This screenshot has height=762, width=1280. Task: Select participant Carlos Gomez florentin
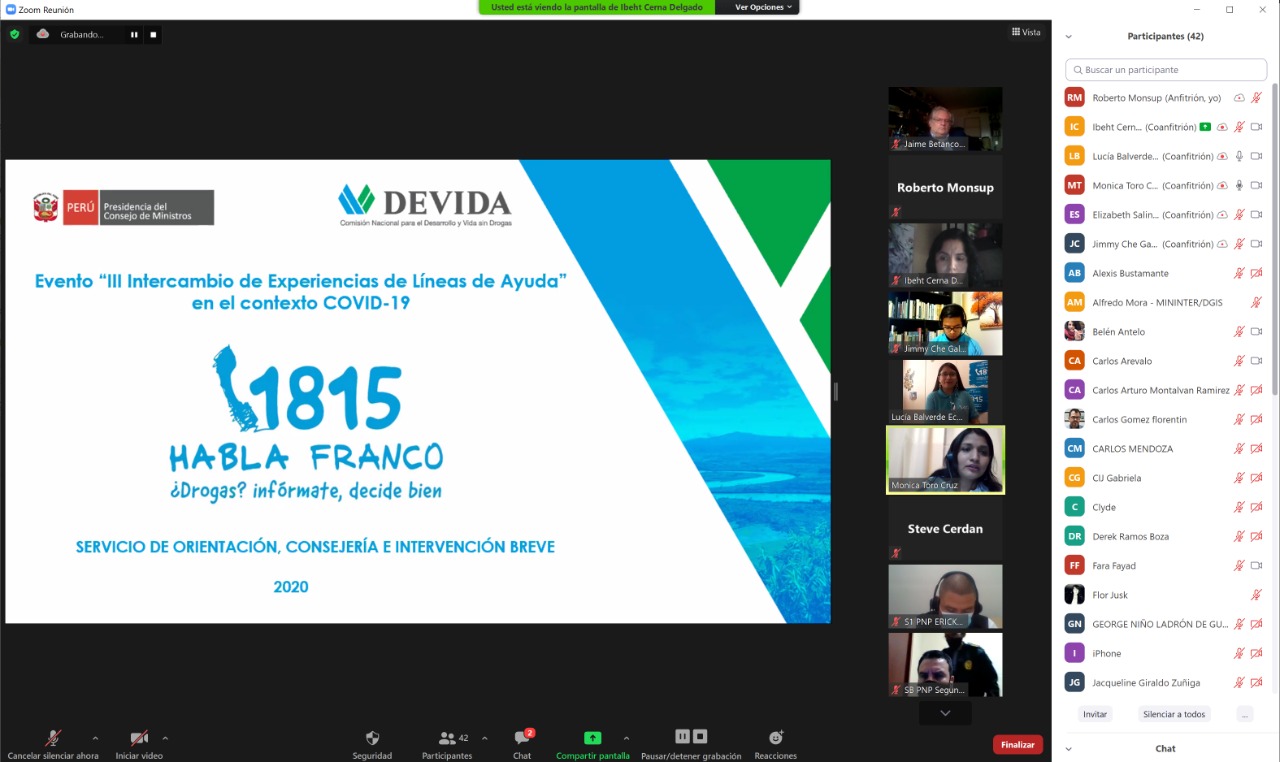(x=1166, y=419)
